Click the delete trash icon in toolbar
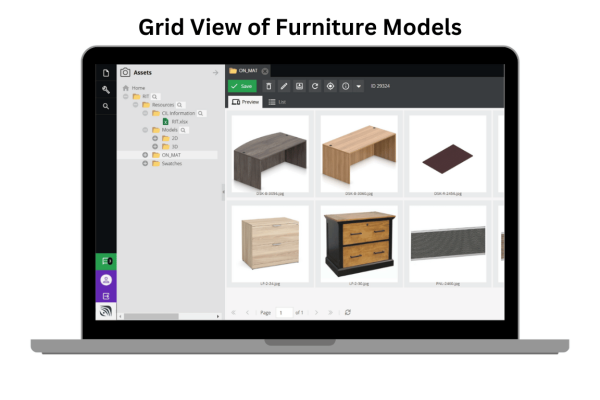The width and height of the screenshot is (600, 400). click(x=268, y=86)
